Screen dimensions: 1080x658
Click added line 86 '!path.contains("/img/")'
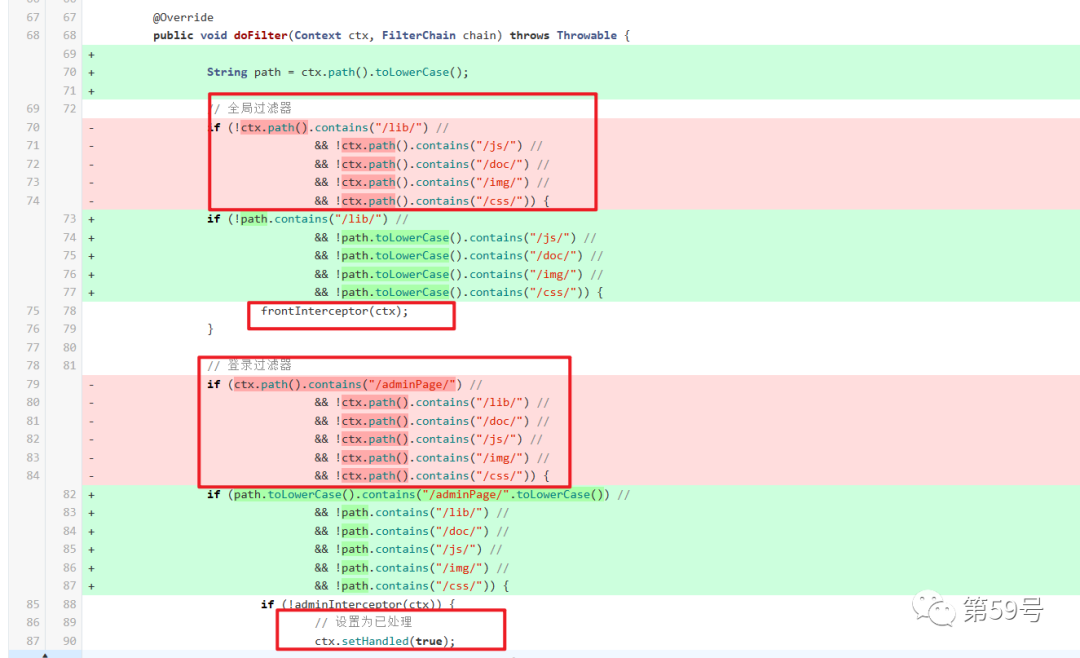point(412,568)
